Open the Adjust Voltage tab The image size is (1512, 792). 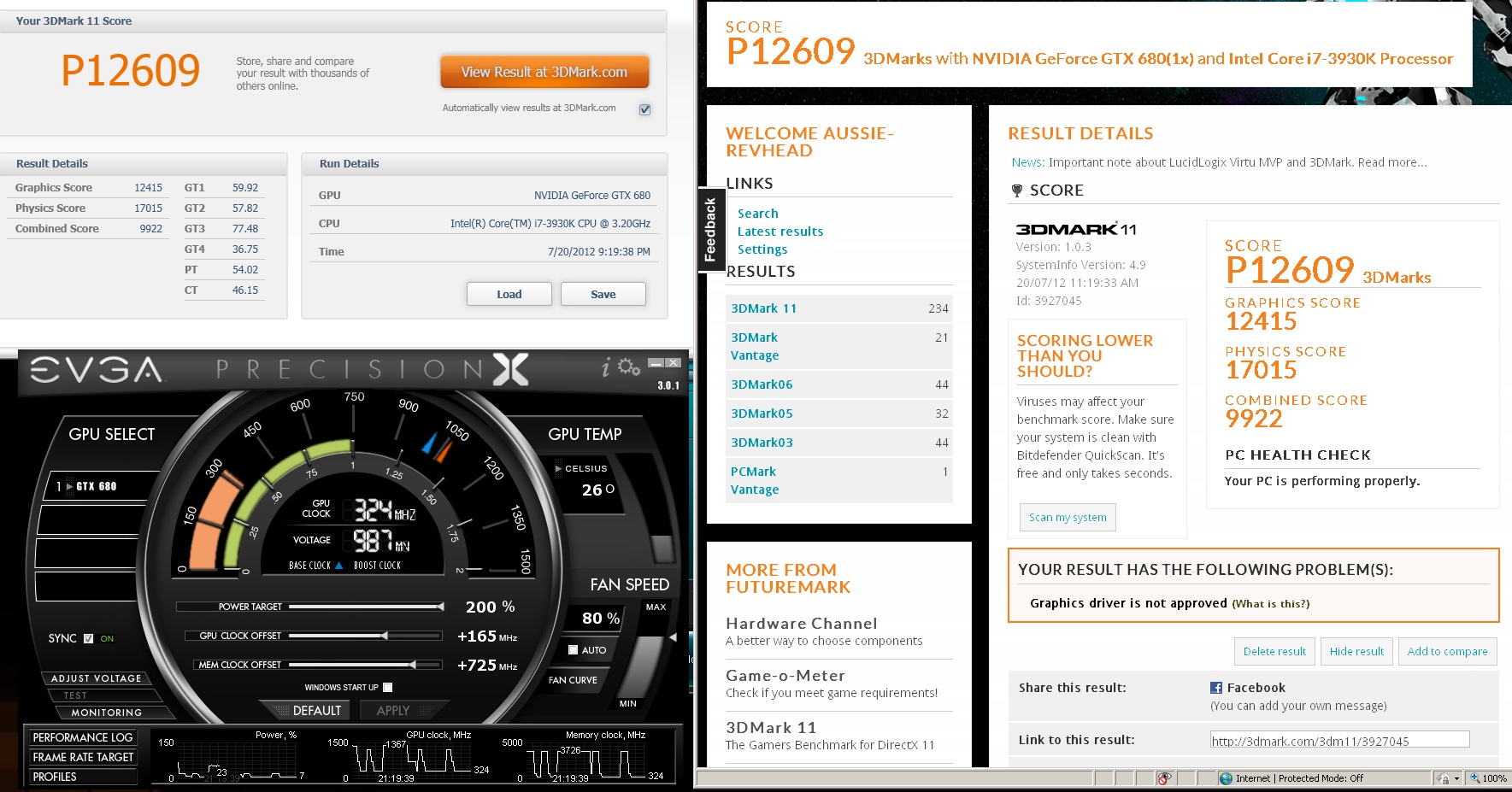pos(96,678)
